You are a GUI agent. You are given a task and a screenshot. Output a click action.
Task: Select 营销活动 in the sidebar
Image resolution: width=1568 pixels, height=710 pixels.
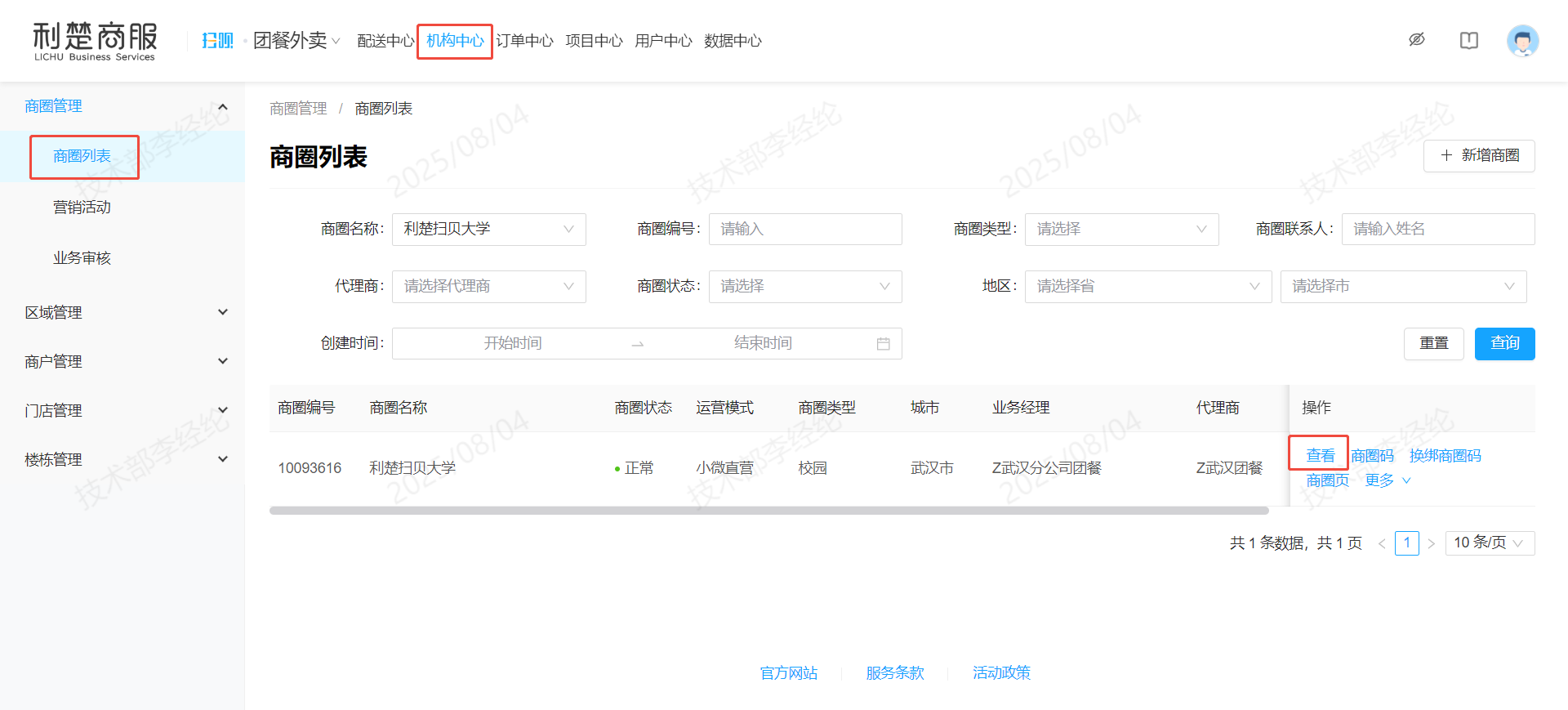(82, 208)
